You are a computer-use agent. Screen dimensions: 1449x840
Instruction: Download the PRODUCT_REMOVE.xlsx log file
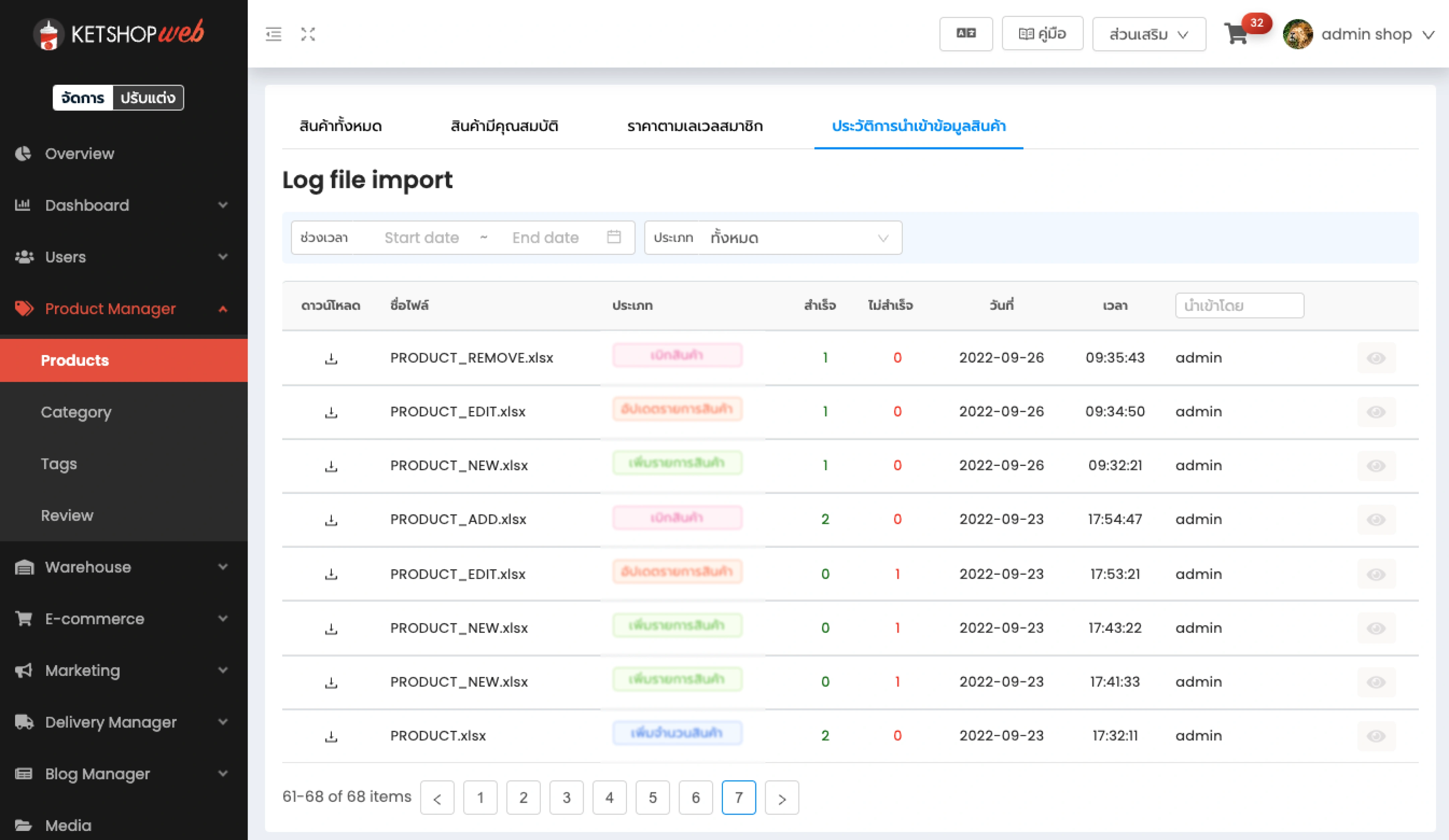click(331, 358)
